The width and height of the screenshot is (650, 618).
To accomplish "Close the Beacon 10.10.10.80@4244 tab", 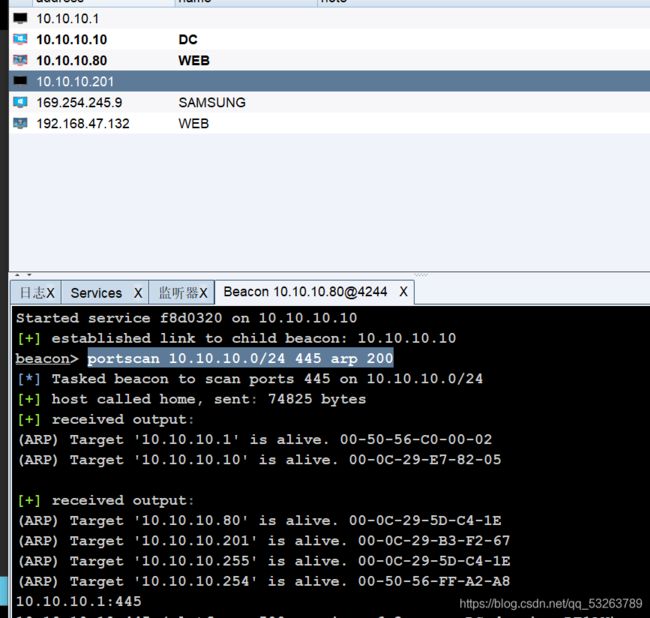I will (x=403, y=291).
